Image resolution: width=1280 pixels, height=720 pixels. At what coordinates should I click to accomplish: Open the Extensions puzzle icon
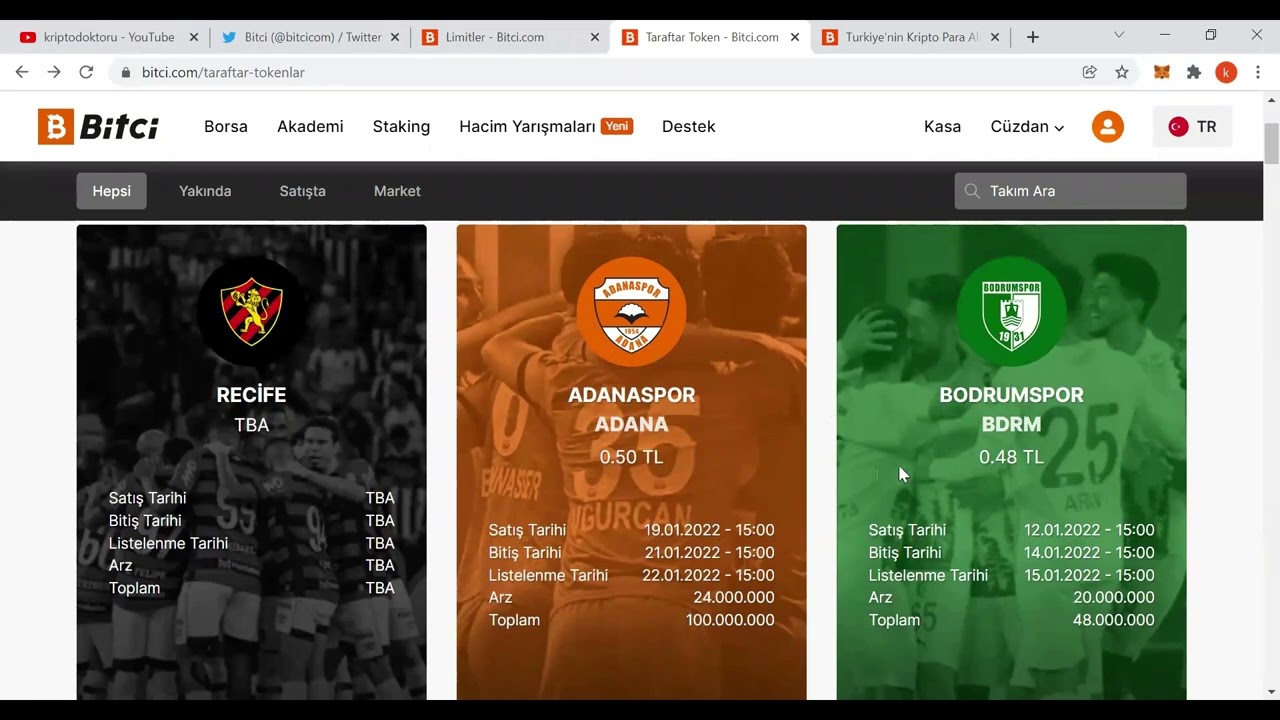pyautogui.click(x=1194, y=72)
